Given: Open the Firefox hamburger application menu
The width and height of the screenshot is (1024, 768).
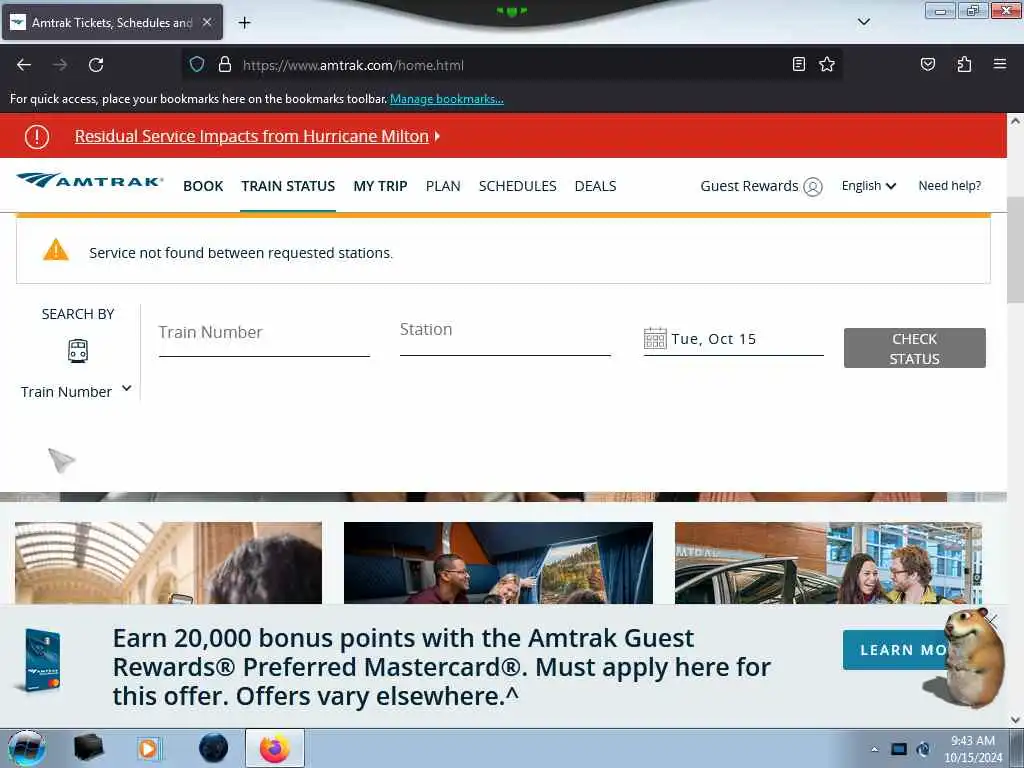Looking at the screenshot, I should click(x=999, y=64).
